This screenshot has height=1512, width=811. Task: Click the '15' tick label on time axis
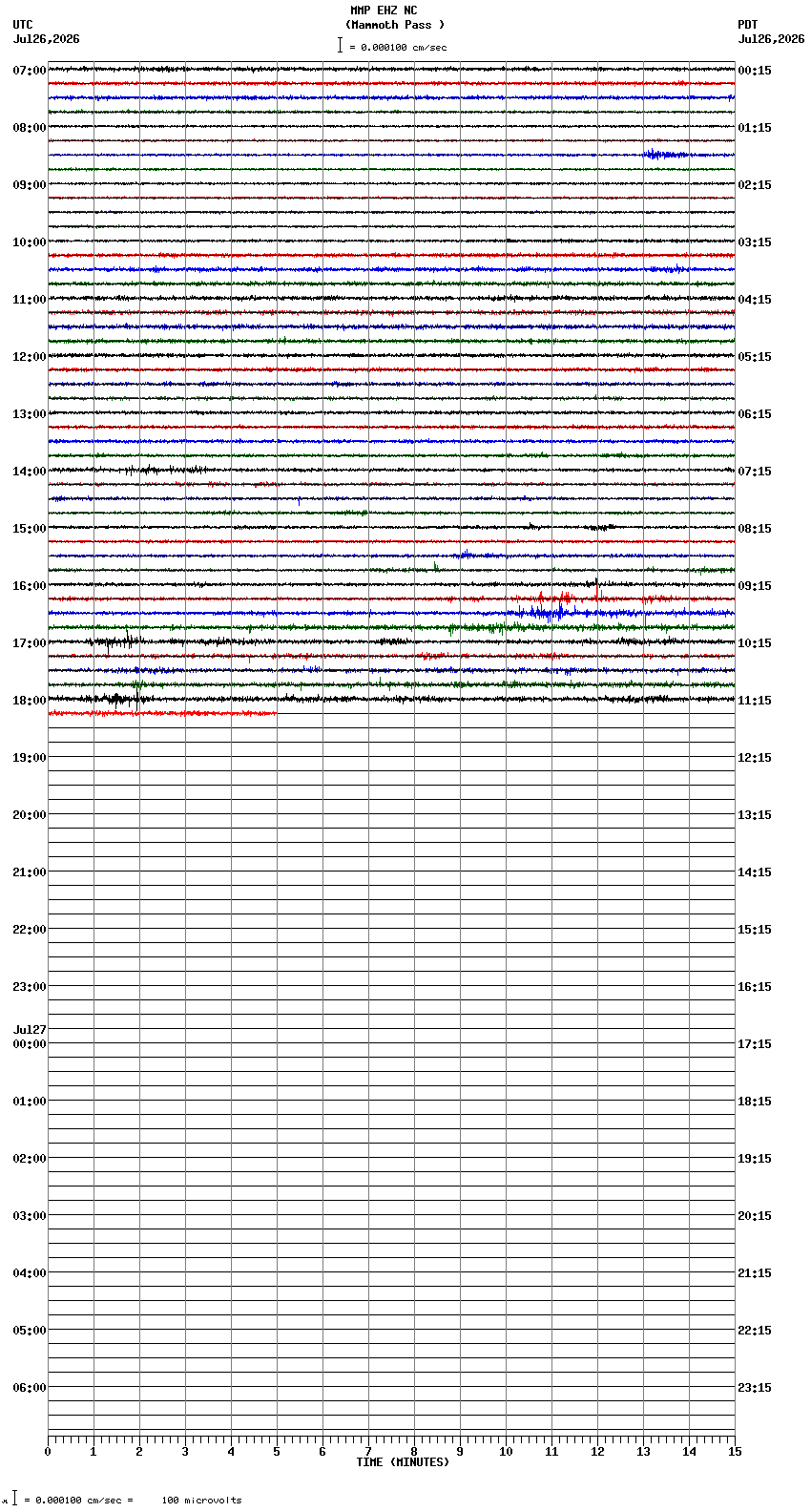pos(735,1452)
